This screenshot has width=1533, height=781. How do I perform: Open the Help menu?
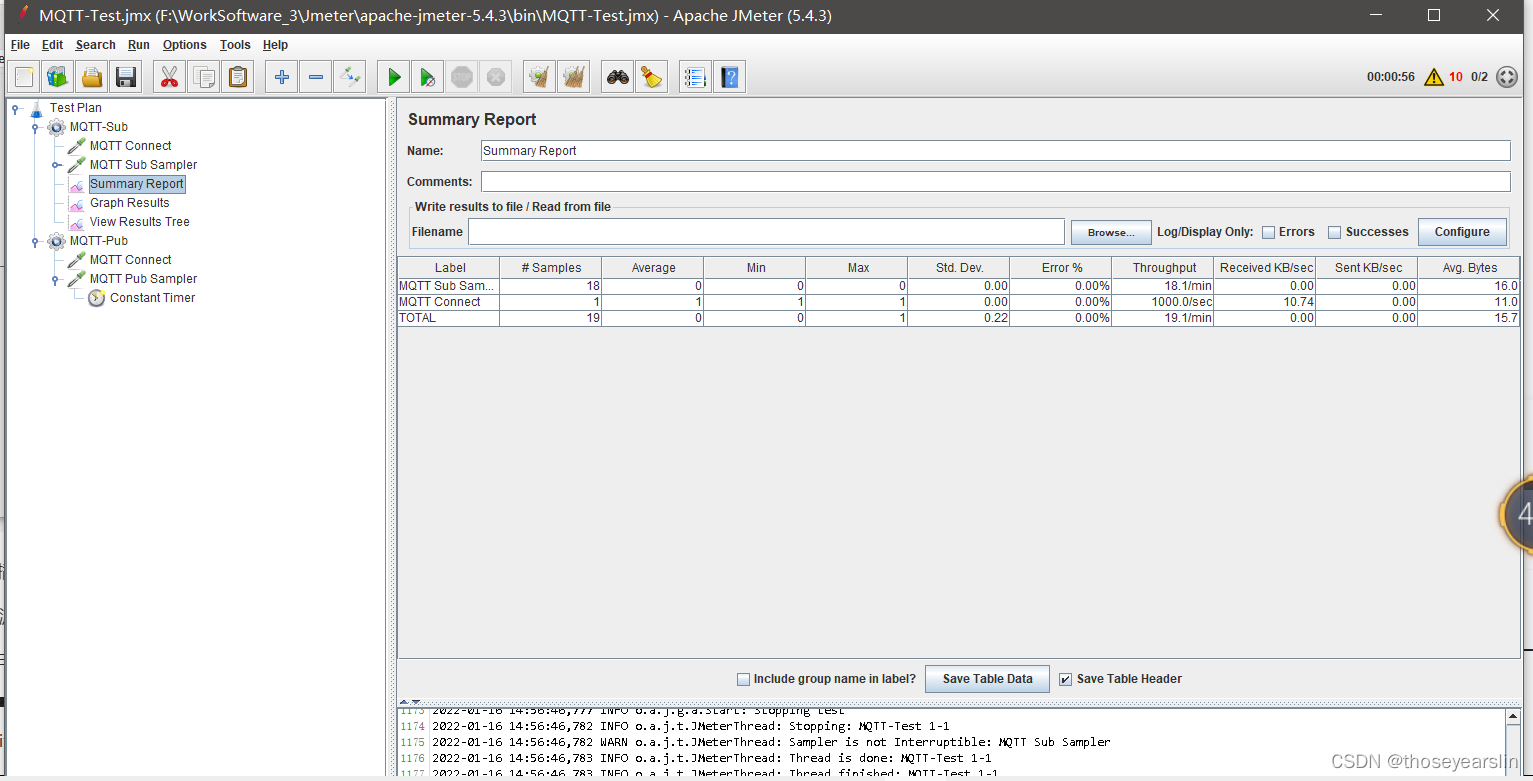coord(275,45)
